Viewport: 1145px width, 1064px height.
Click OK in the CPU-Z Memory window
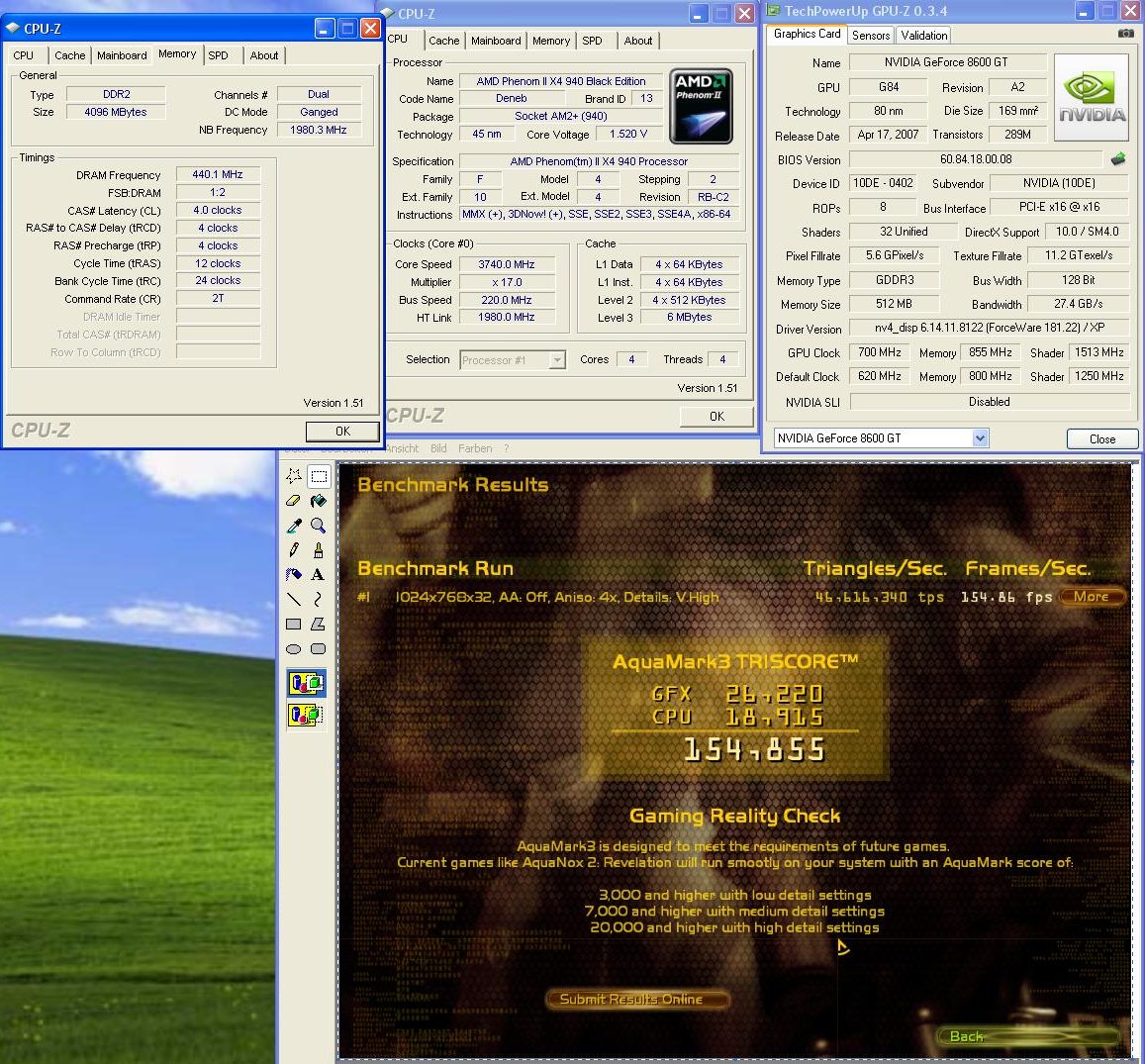coord(342,431)
